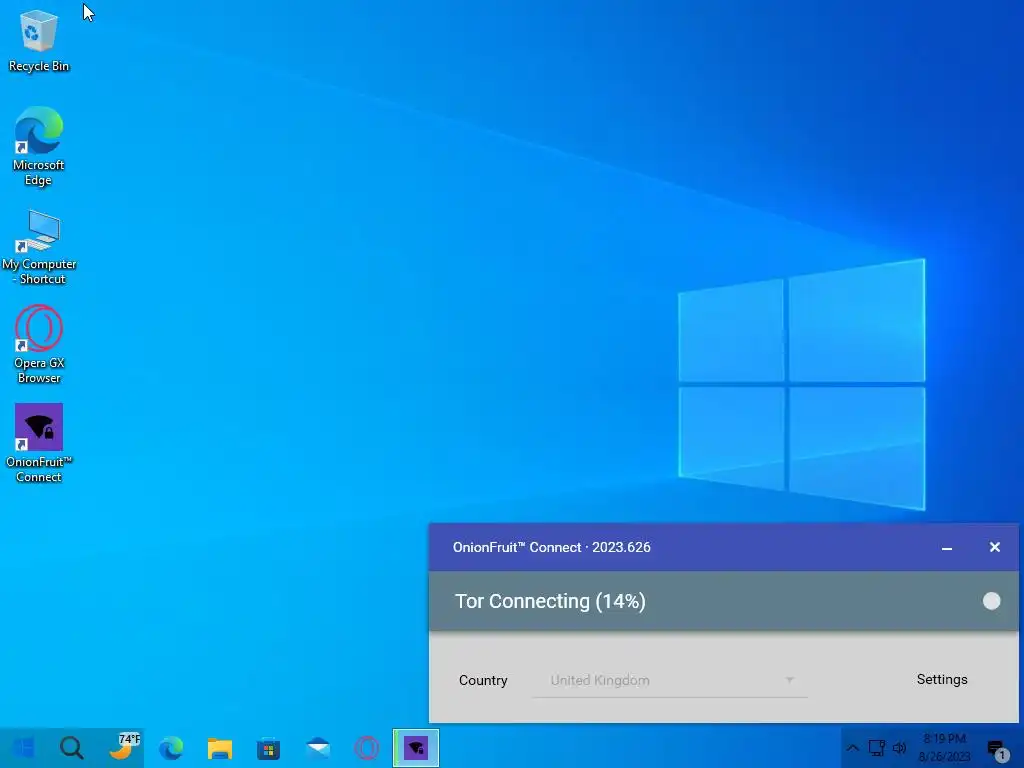Open the network status tray icon
Image resolution: width=1024 pixels, height=768 pixels.
tap(876, 748)
